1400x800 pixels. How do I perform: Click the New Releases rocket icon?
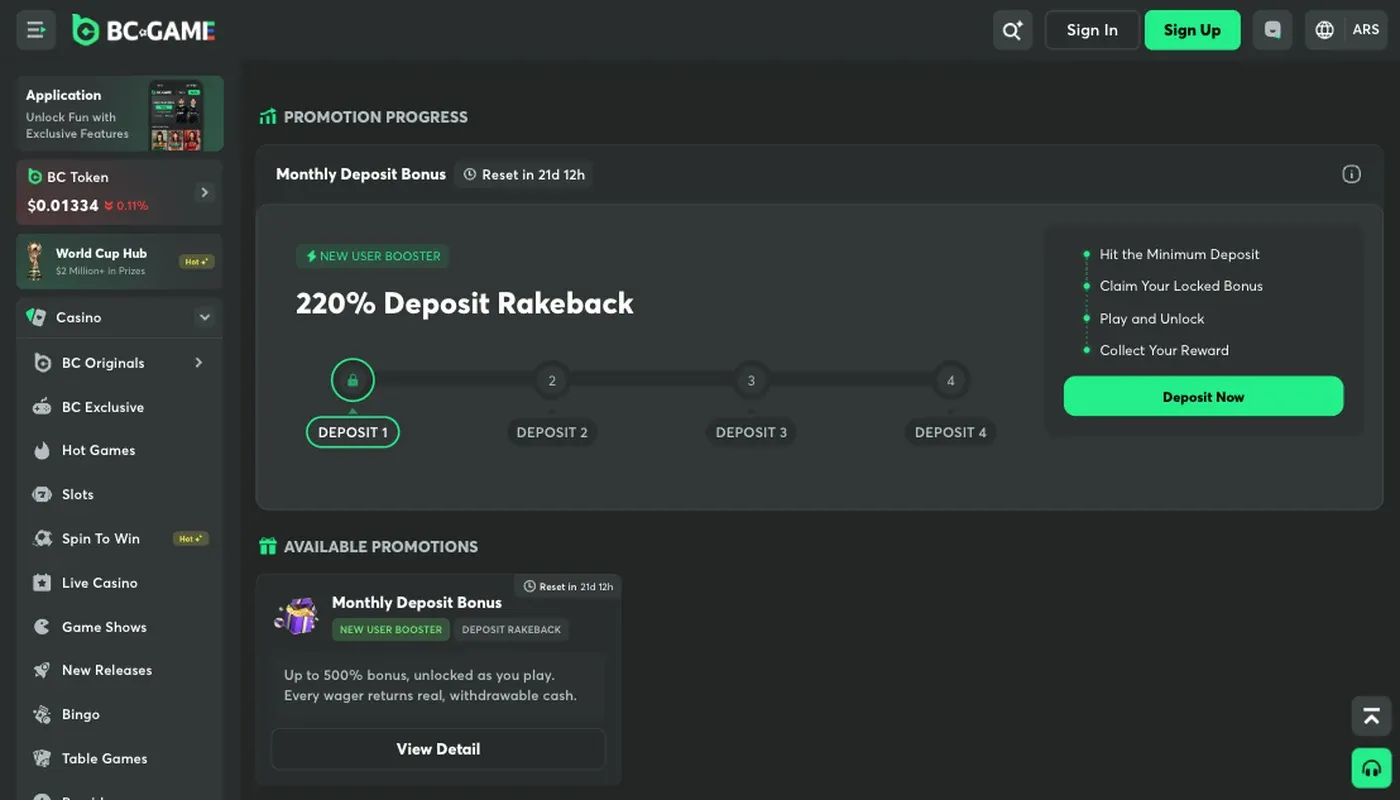point(42,670)
